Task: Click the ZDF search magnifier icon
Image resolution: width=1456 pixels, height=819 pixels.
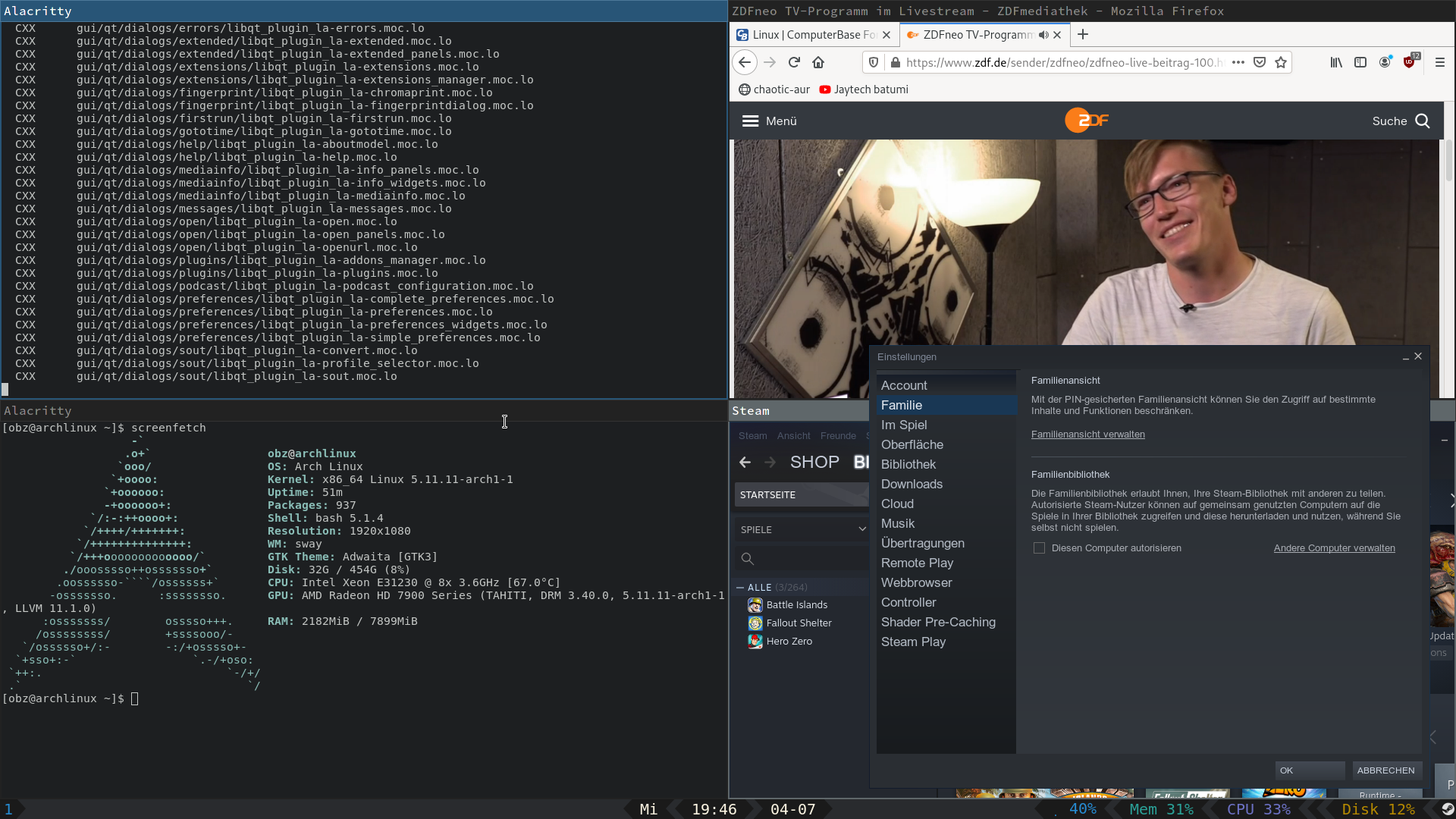Action: [x=1423, y=121]
